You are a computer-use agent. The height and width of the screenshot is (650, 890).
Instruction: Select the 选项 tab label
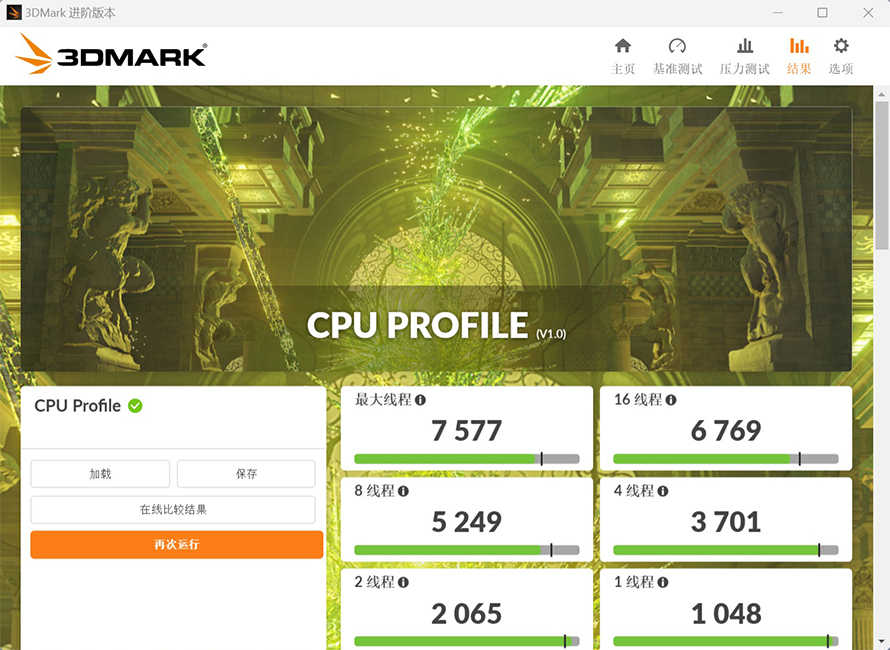coord(841,69)
